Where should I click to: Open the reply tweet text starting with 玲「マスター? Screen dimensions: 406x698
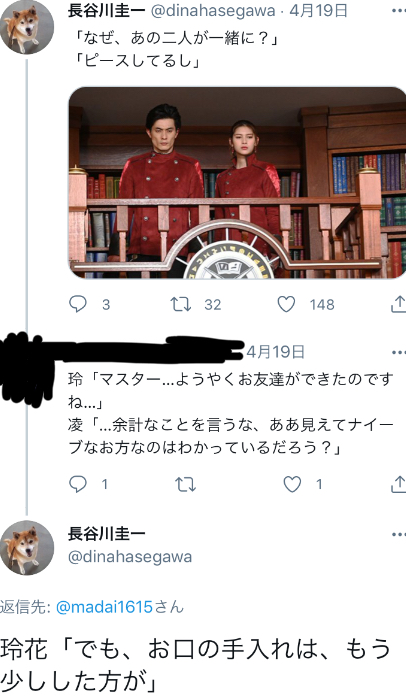coord(231,413)
